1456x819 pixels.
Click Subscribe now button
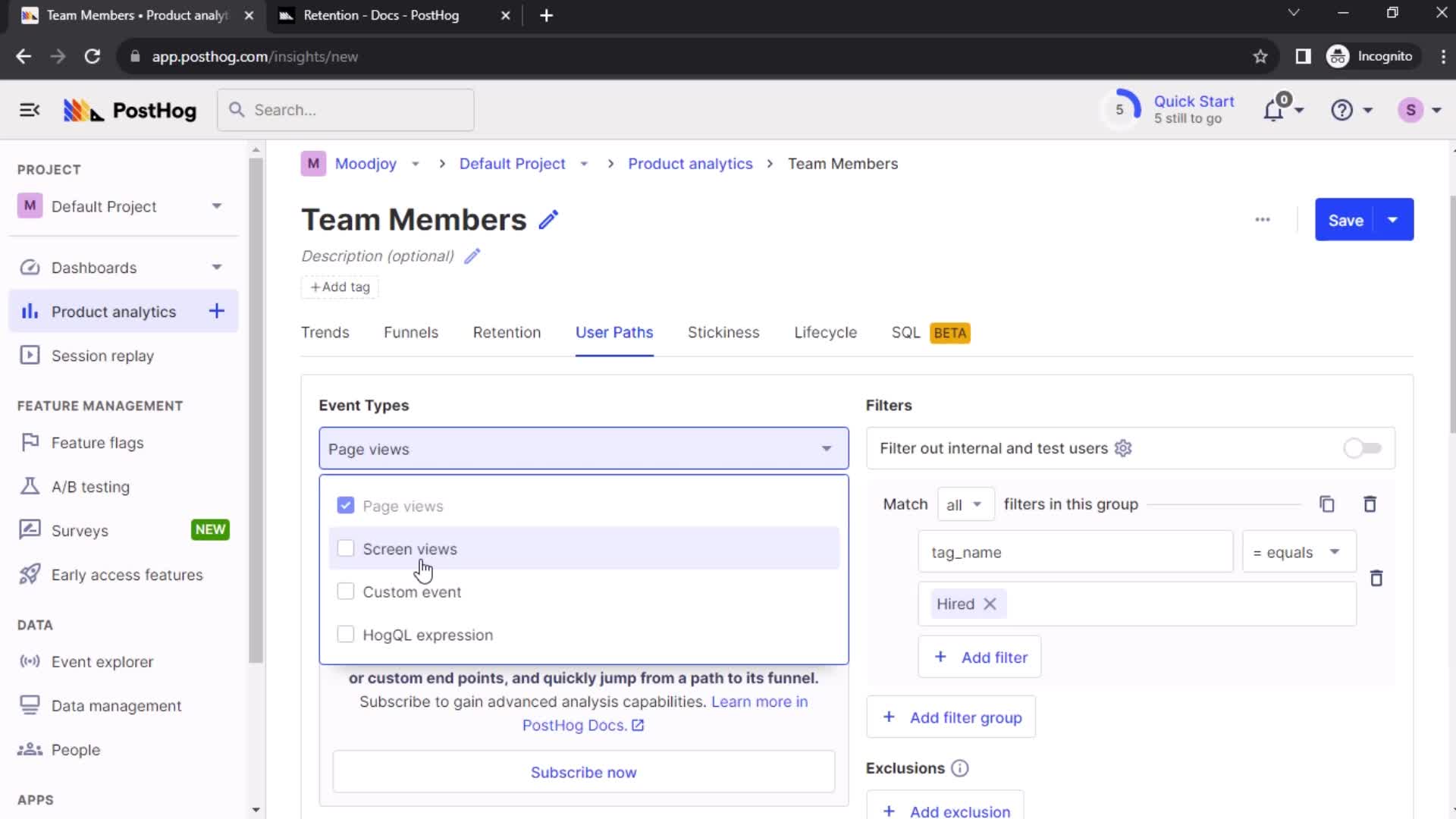[583, 771]
